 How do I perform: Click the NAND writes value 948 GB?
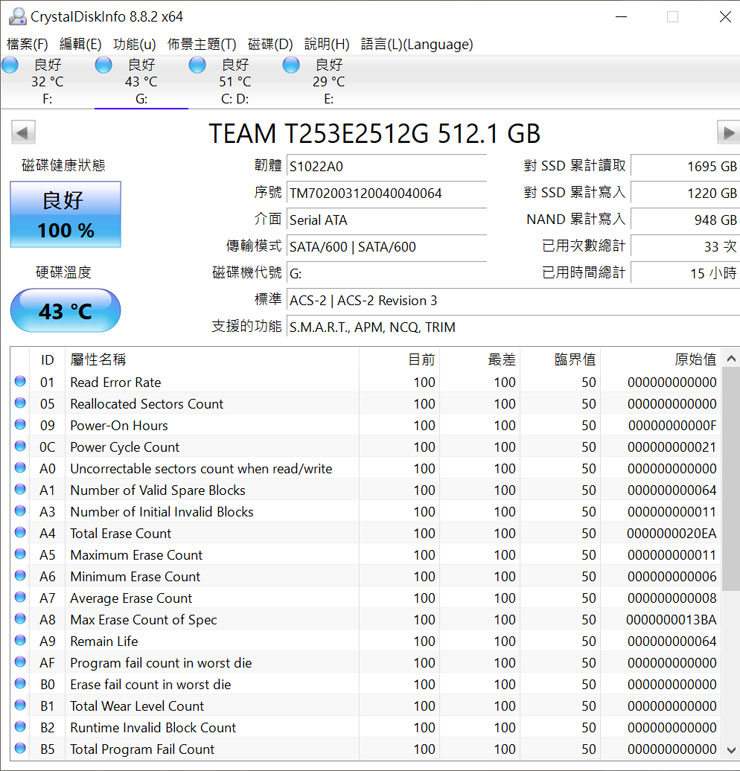[685, 220]
